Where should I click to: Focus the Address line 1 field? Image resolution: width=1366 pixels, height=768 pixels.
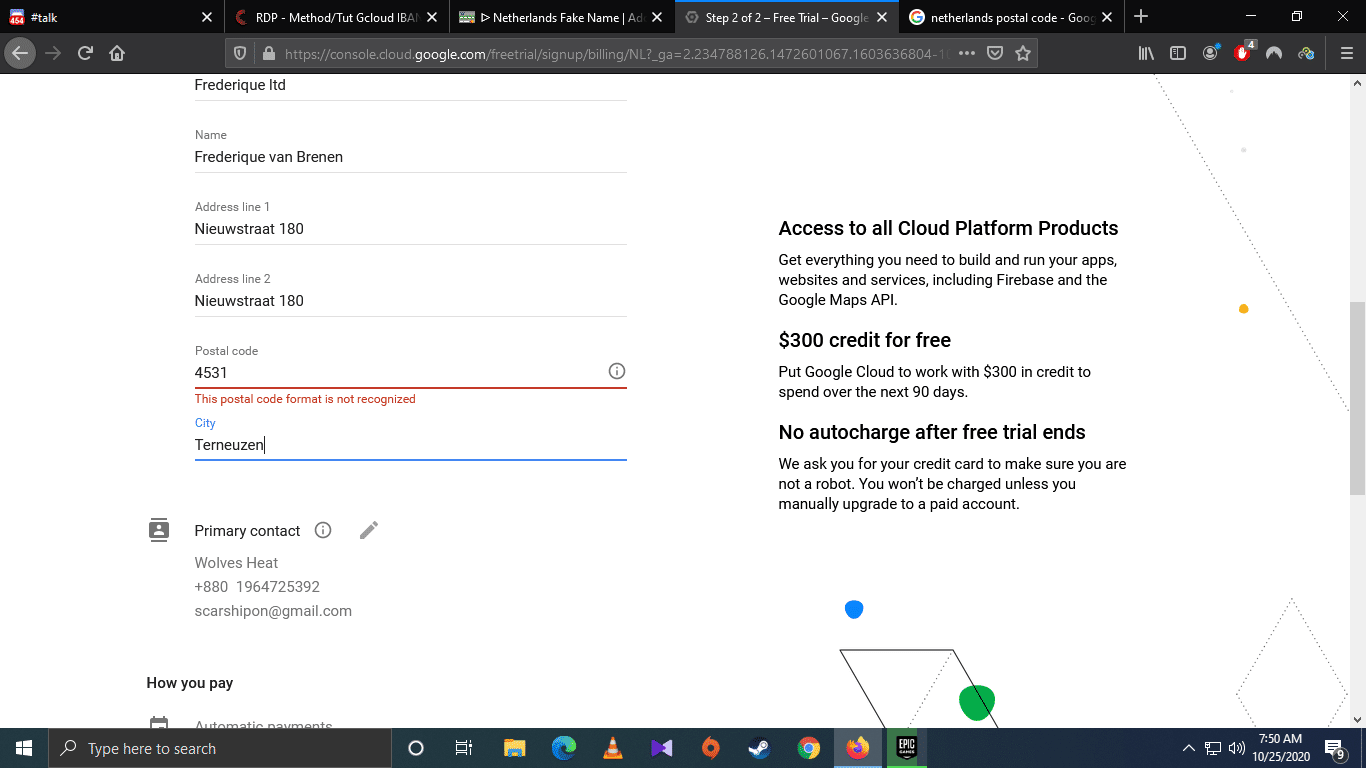(x=410, y=229)
